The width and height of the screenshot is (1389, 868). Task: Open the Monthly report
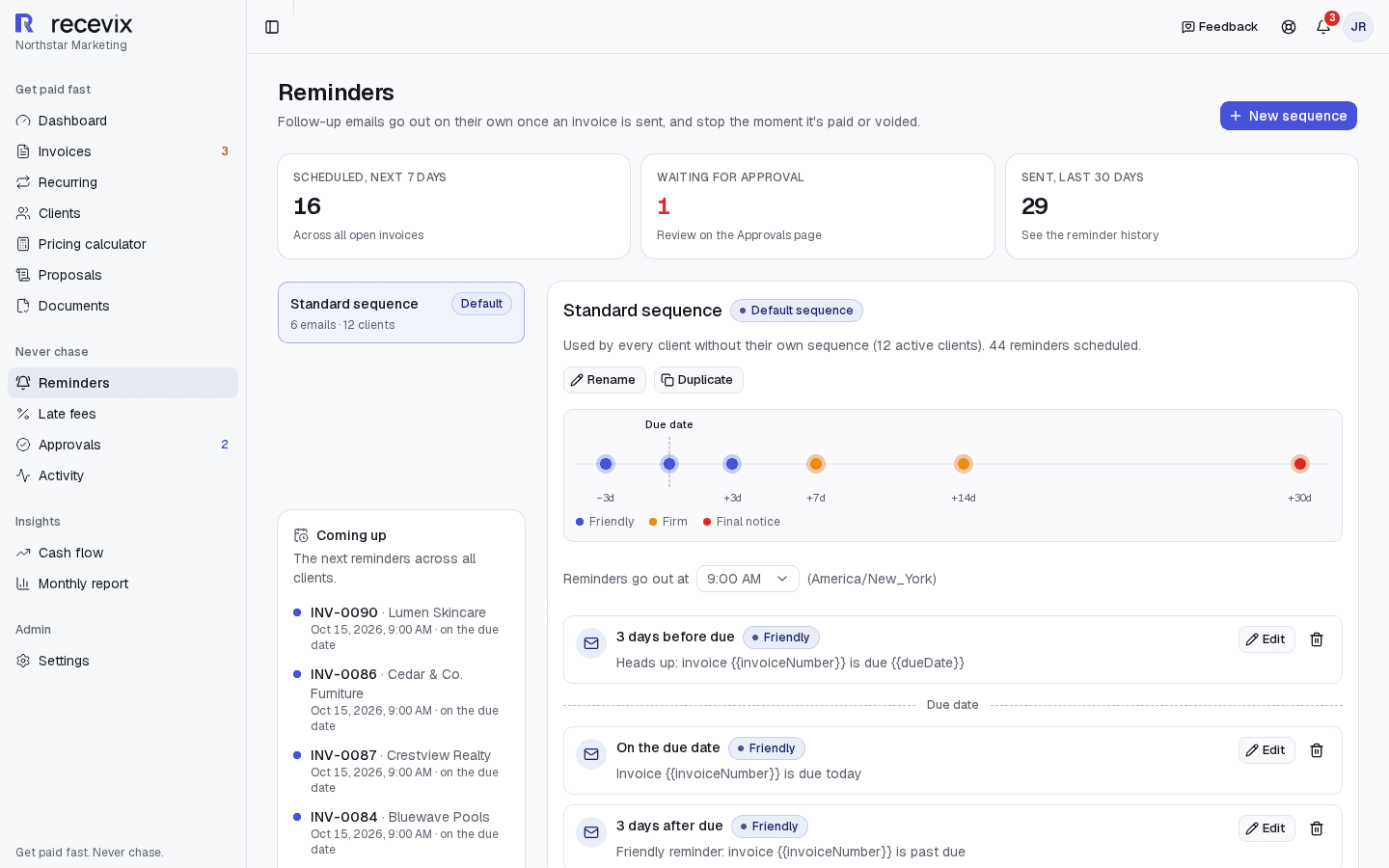point(123,583)
